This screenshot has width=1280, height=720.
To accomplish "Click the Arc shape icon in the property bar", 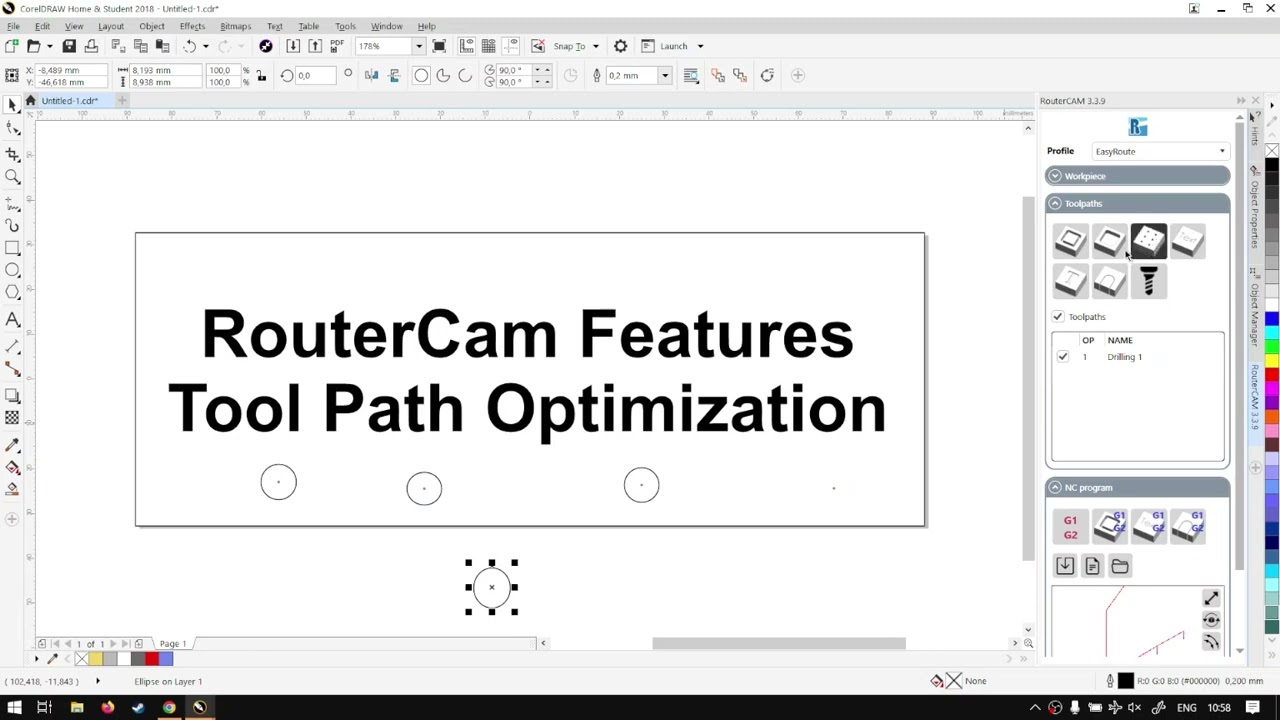I will coord(465,75).
